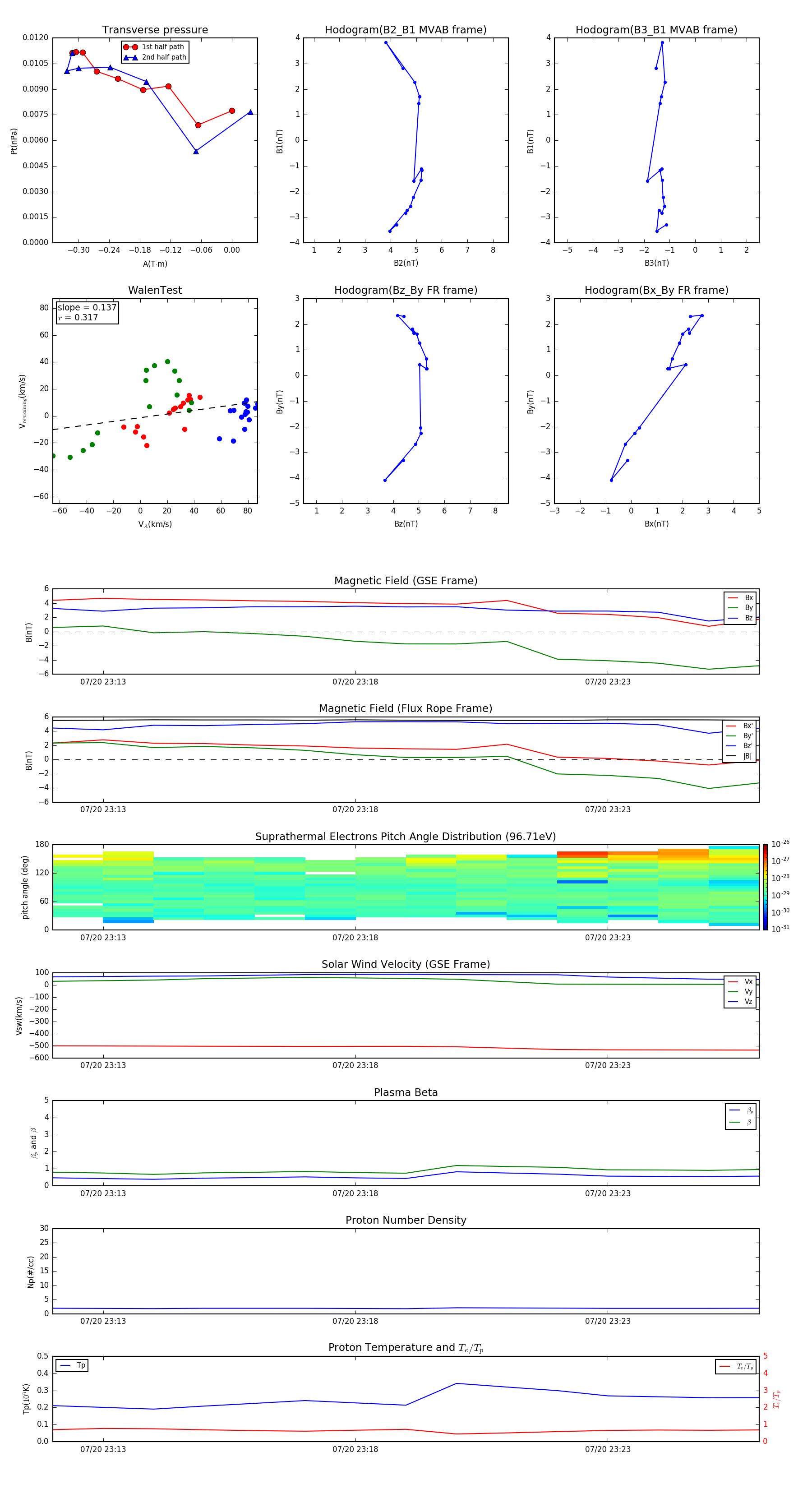The height and width of the screenshot is (1489, 812).
Task: Click the 'r = 0.317' annotation text
Action: click(78, 317)
